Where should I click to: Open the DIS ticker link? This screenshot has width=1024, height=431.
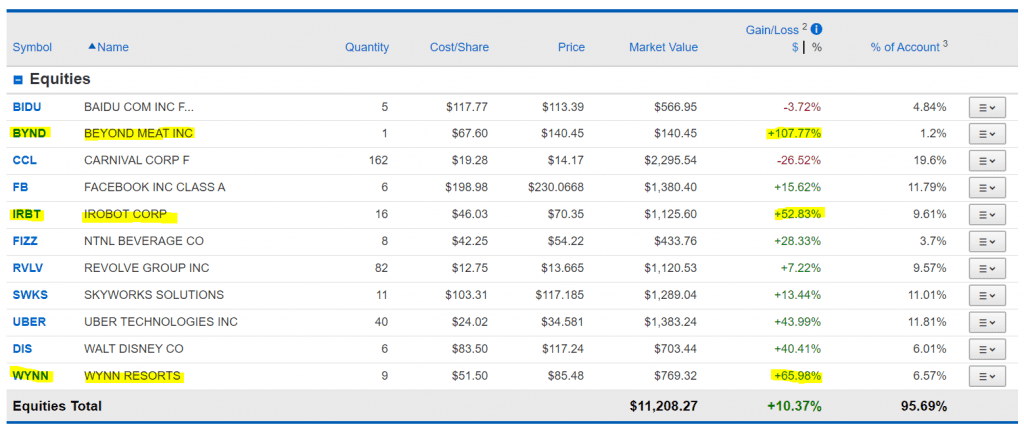tap(23, 349)
